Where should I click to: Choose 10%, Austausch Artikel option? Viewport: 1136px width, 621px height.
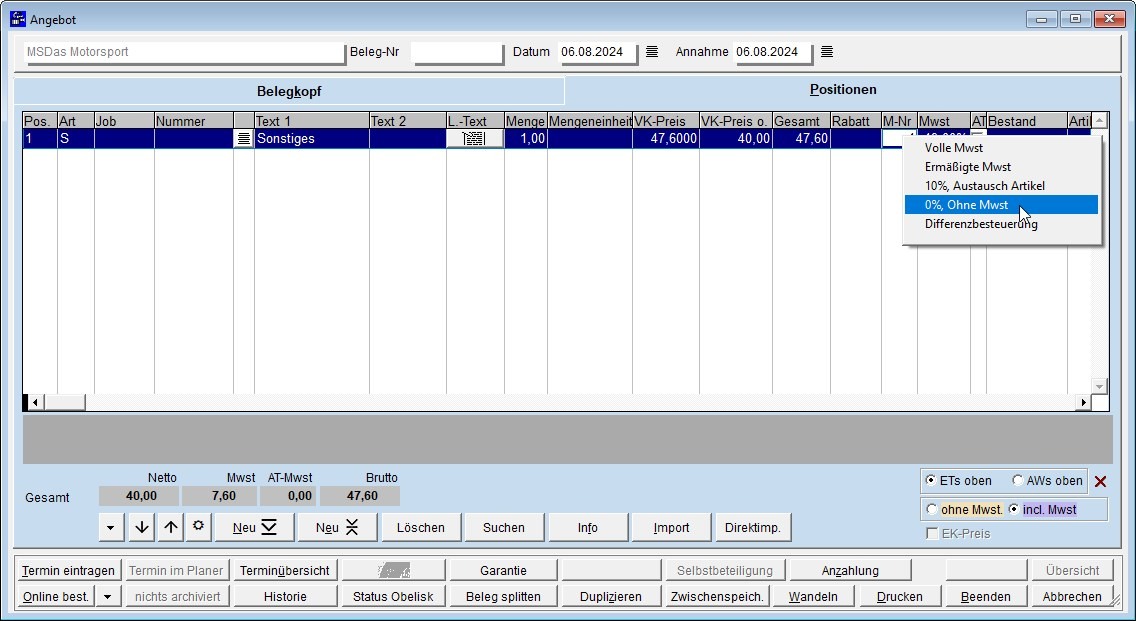click(x=1001, y=186)
